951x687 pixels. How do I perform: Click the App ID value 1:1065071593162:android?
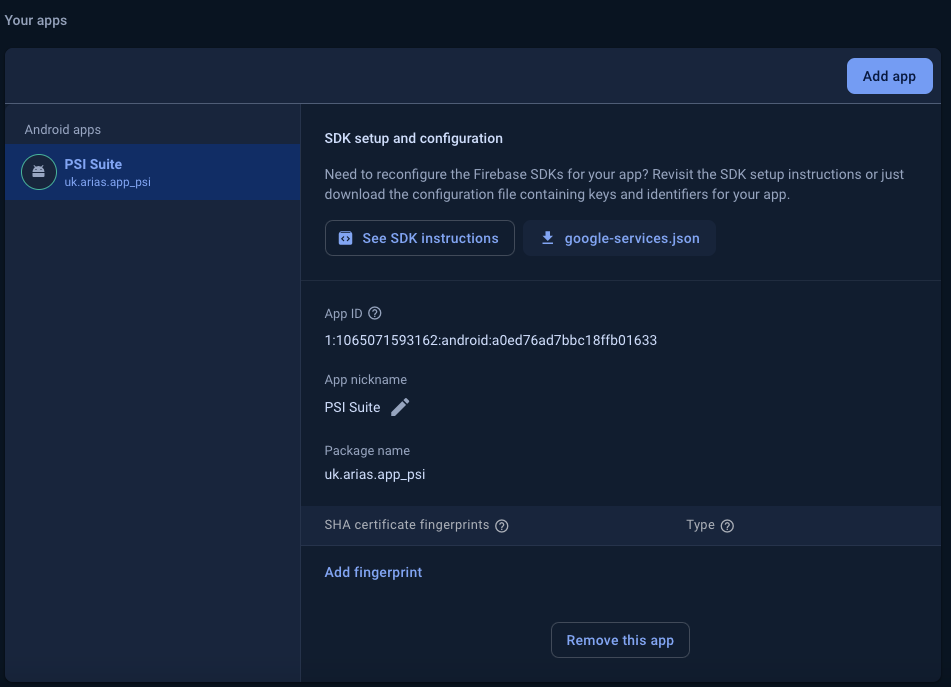click(491, 340)
